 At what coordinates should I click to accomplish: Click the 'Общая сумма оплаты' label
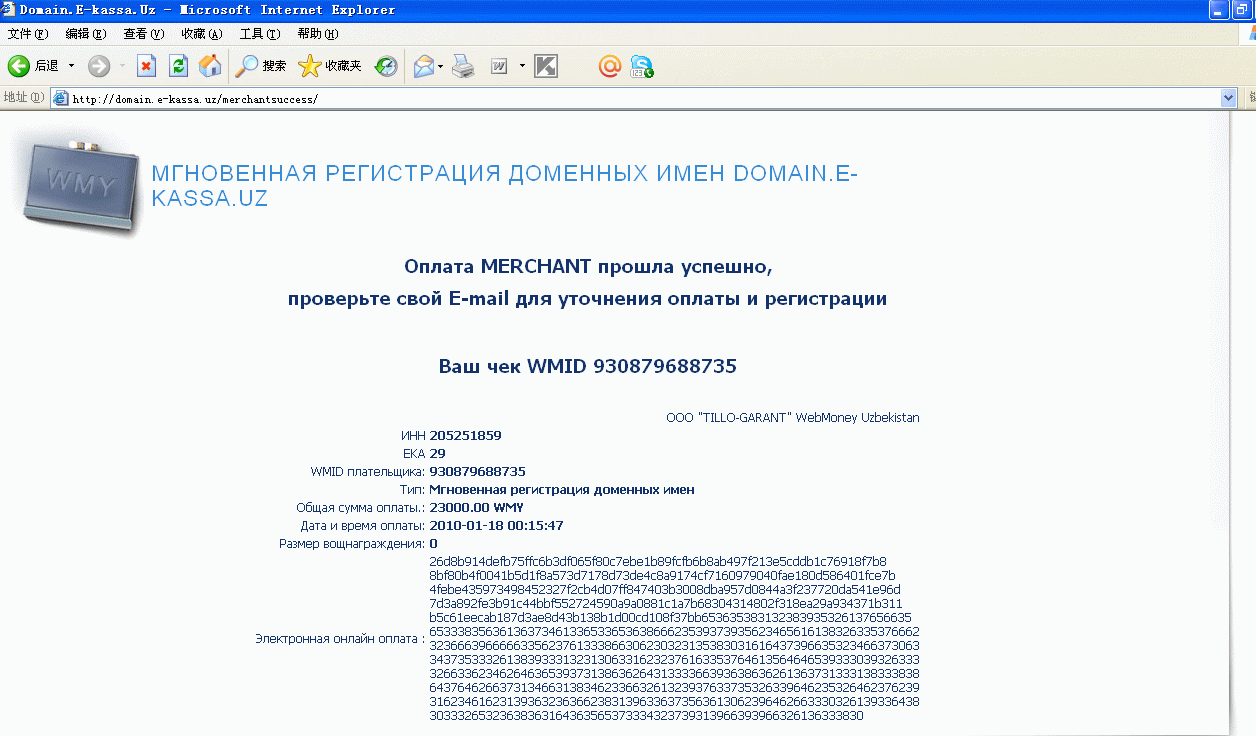pos(361,508)
